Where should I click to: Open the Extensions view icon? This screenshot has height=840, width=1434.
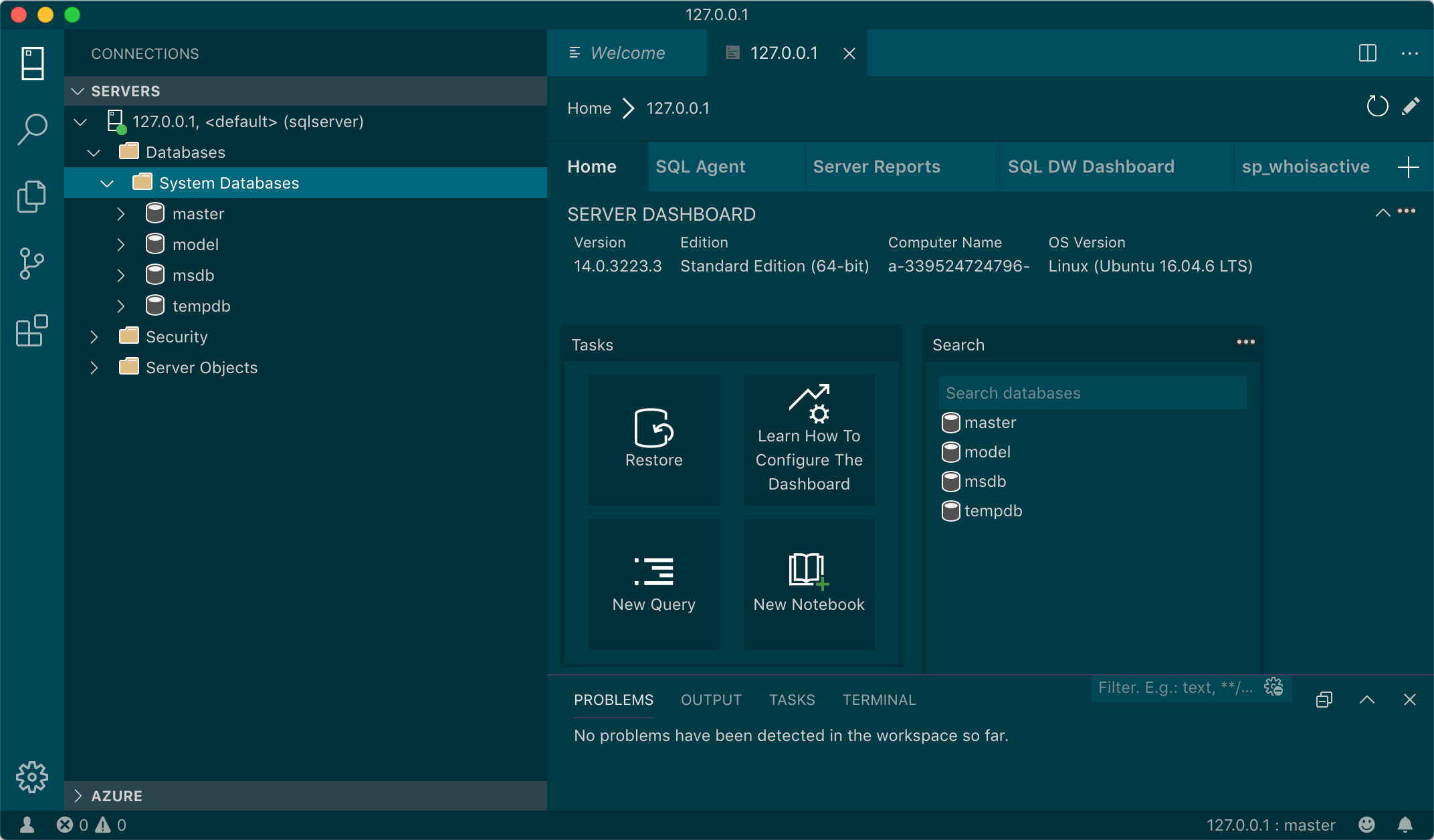click(x=32, y=330)
